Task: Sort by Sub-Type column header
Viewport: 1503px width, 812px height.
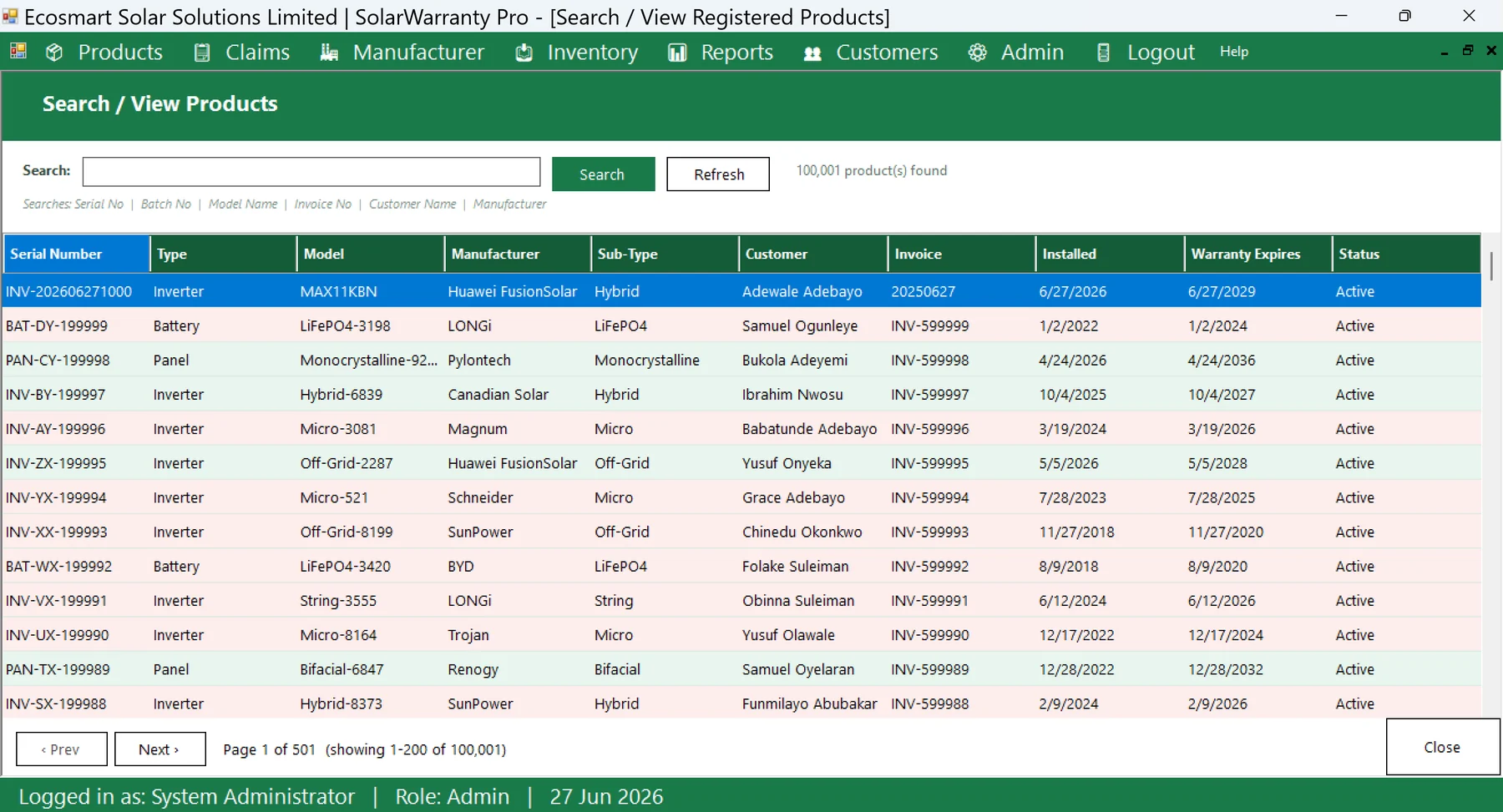Action: click(x=665, y=254)
